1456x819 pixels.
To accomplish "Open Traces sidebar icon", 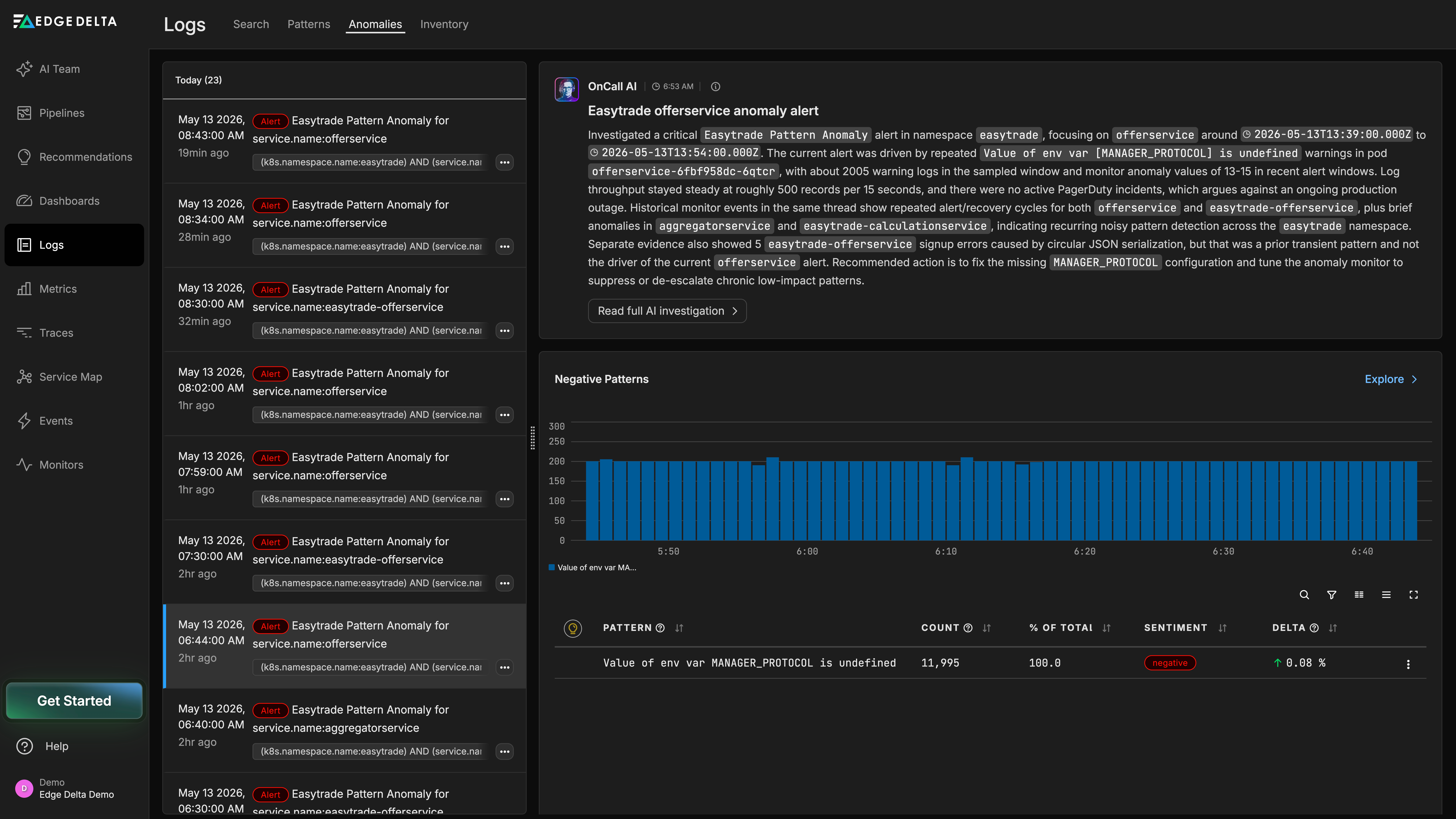I will 24,333.
